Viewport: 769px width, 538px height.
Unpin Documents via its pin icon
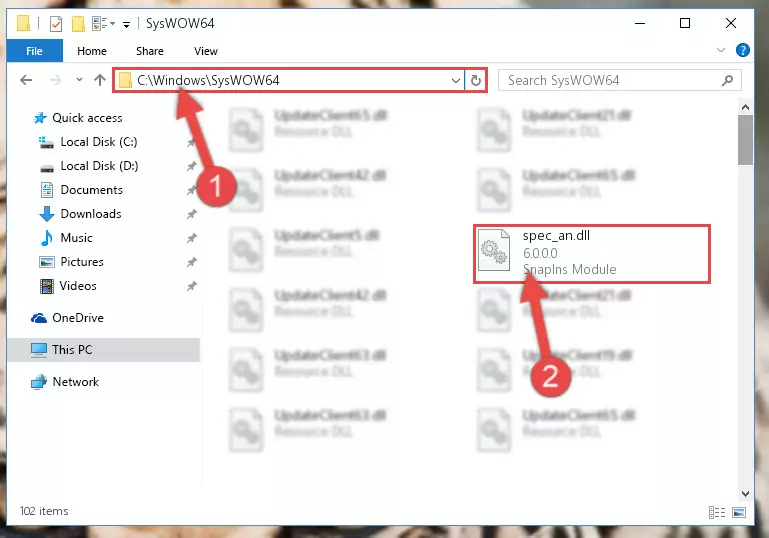pyautogui.click(x=191, y=190)
